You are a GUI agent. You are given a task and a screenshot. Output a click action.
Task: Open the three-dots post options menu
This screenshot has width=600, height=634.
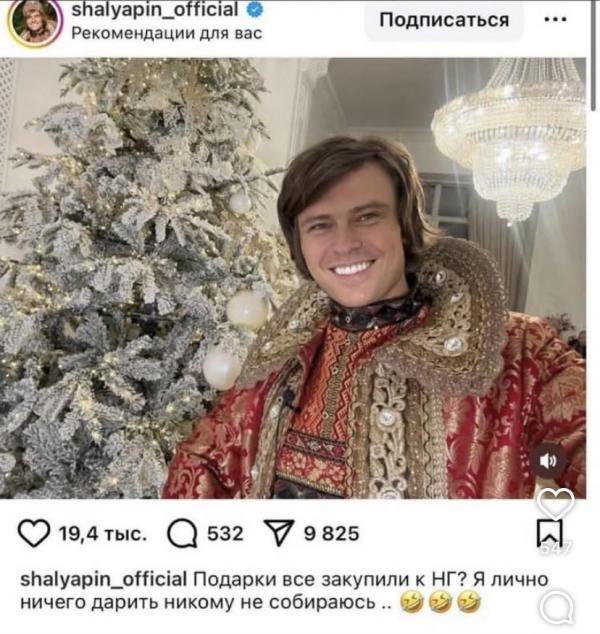(555, 19)
